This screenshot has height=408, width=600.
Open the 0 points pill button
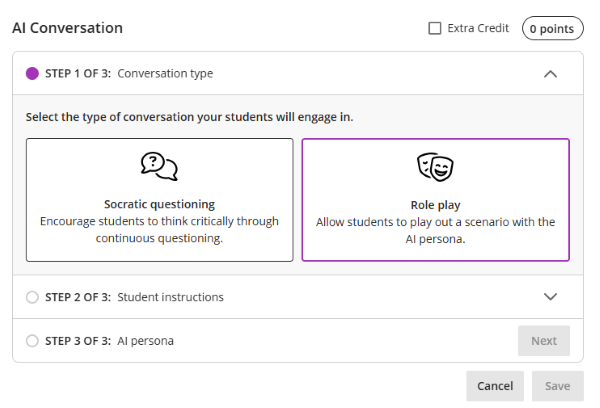point(552,29)
